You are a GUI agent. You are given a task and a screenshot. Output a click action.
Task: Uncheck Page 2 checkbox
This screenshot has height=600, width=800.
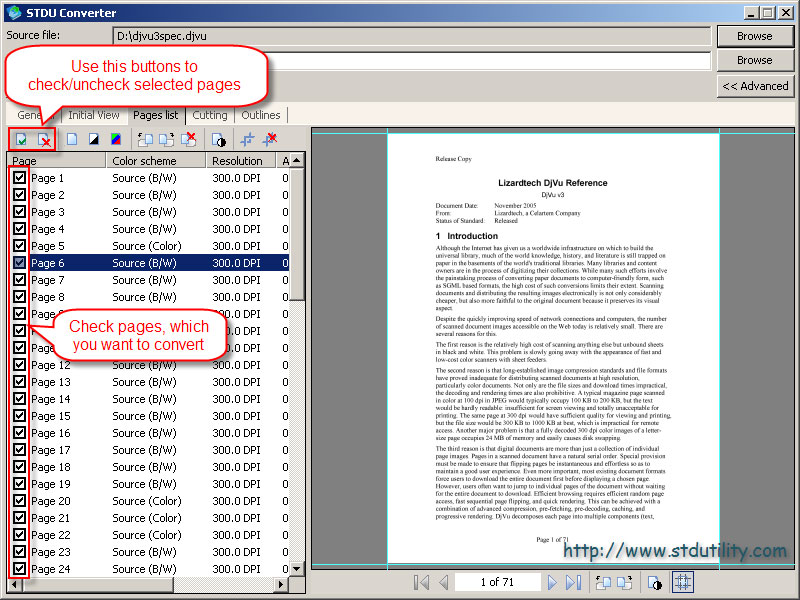pos(19,195)
